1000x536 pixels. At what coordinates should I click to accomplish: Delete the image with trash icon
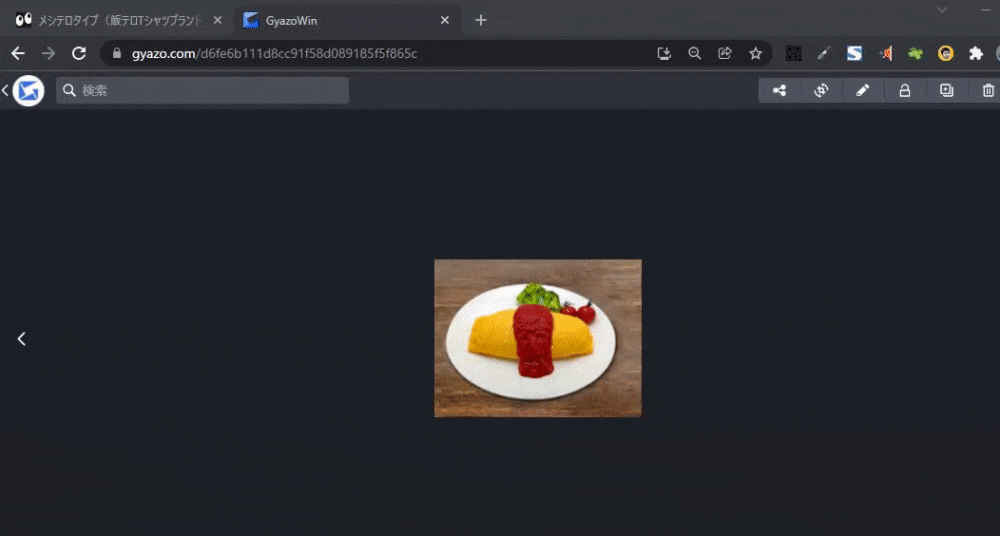(988, 91)
